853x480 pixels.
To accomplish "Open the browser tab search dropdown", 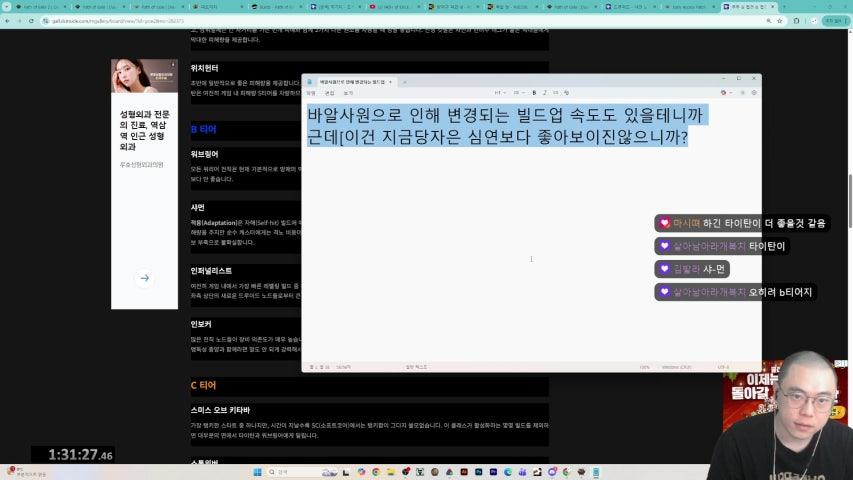I will click(x=7, y=7).
